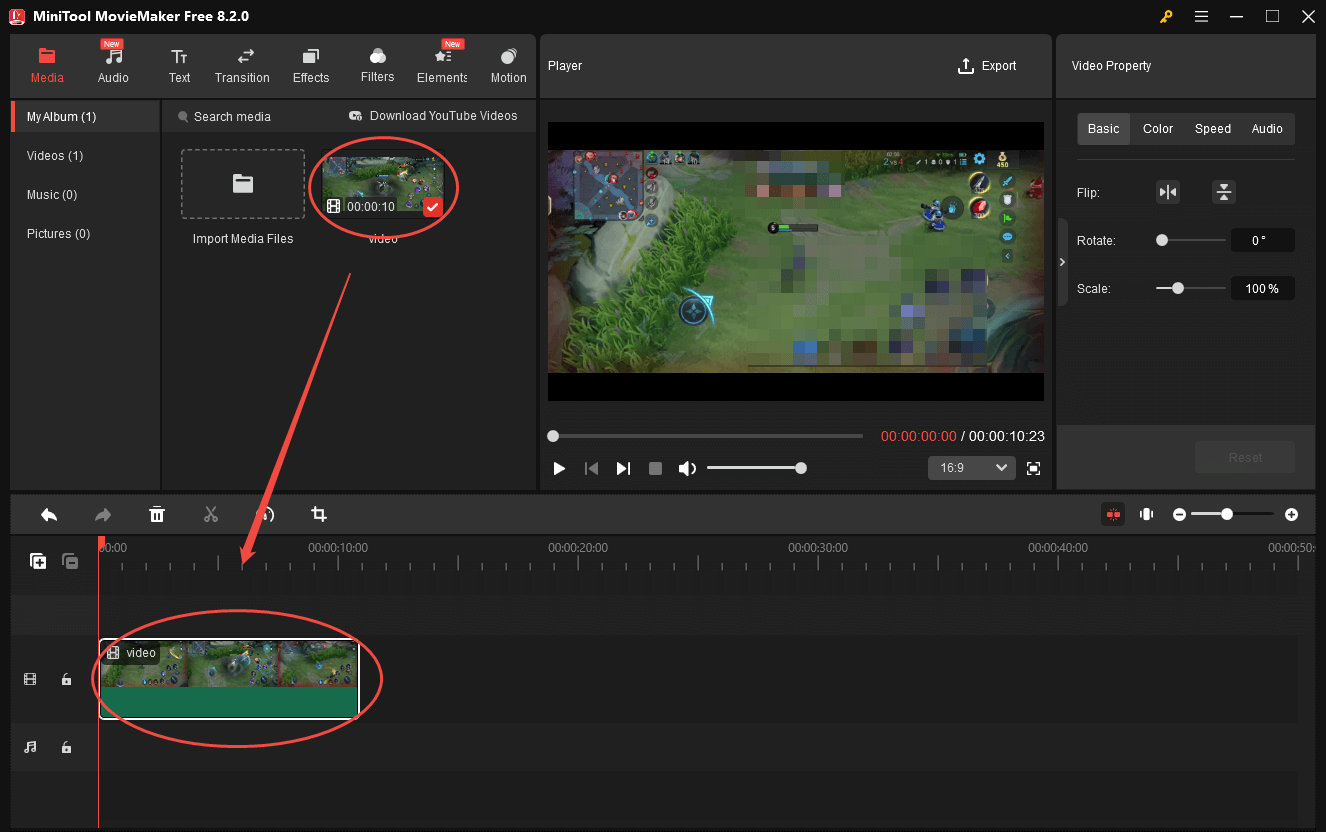This screenshot has height=832, width=1326.
Task: Open the 16:9 aspect ratio dropdown
Action: click(972, 468)
